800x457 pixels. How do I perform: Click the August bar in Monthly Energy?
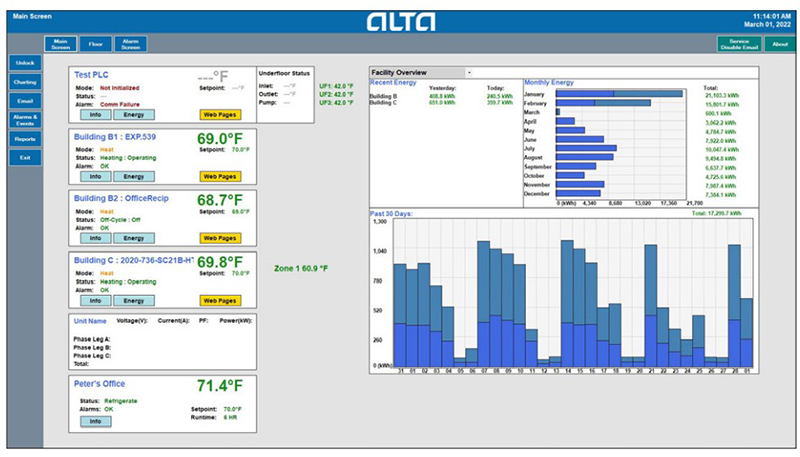click(585, 157)
